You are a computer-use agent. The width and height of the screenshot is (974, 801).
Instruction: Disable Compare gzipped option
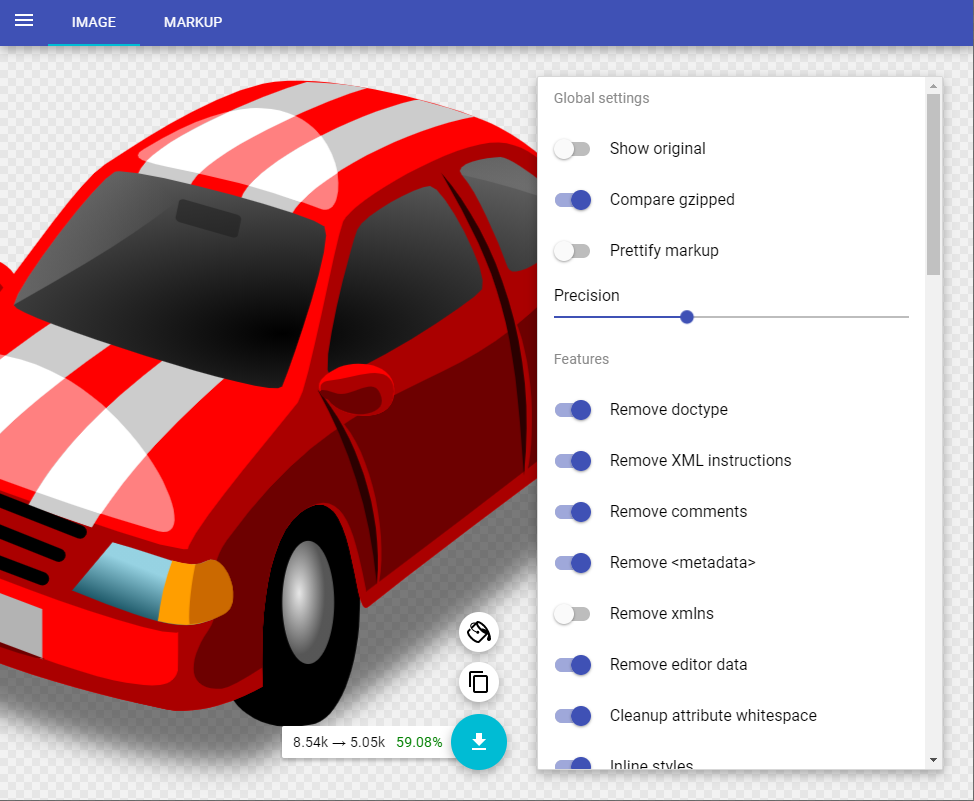click(572, 200)
